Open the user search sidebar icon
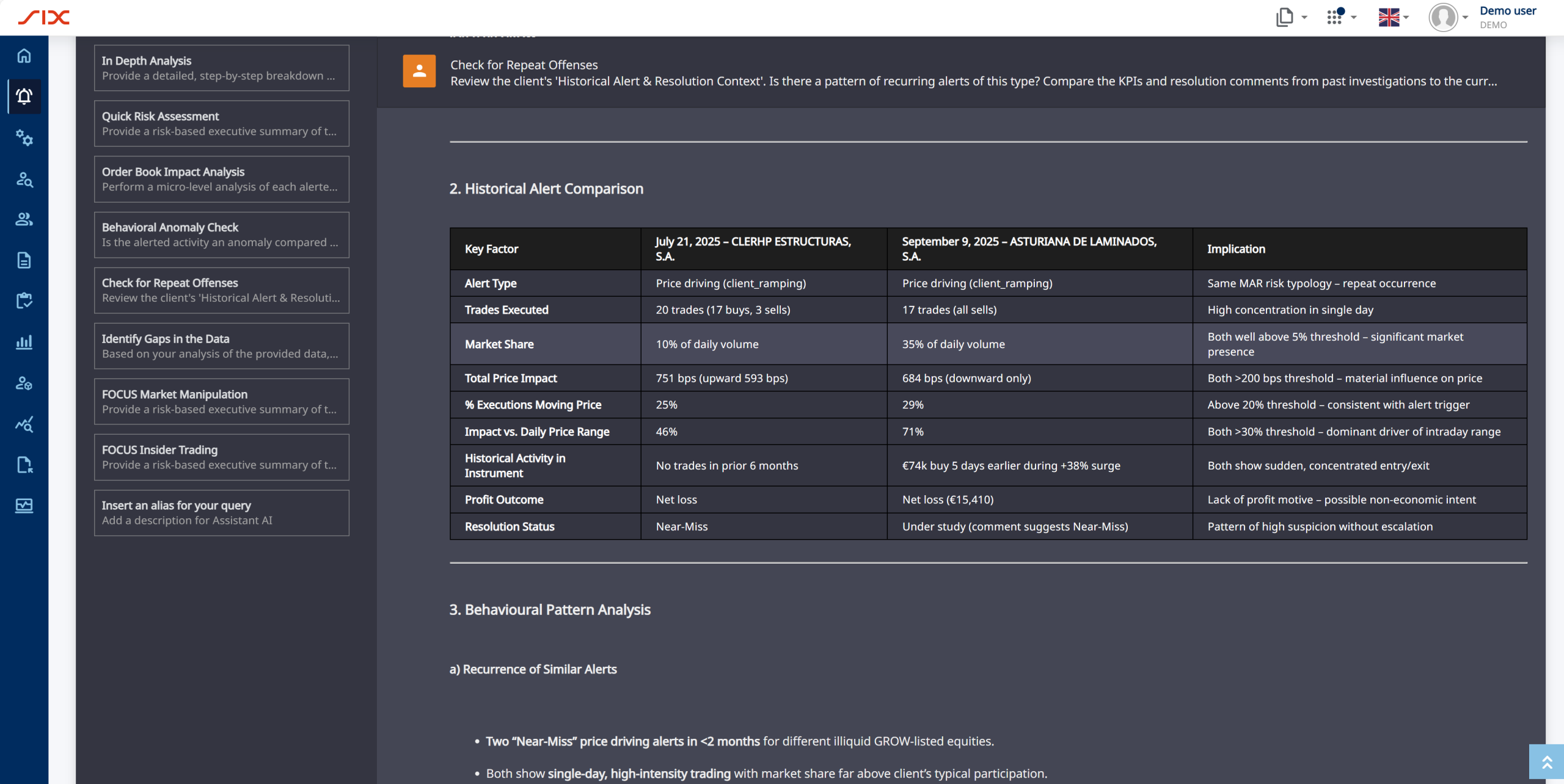 click(24, 179)
